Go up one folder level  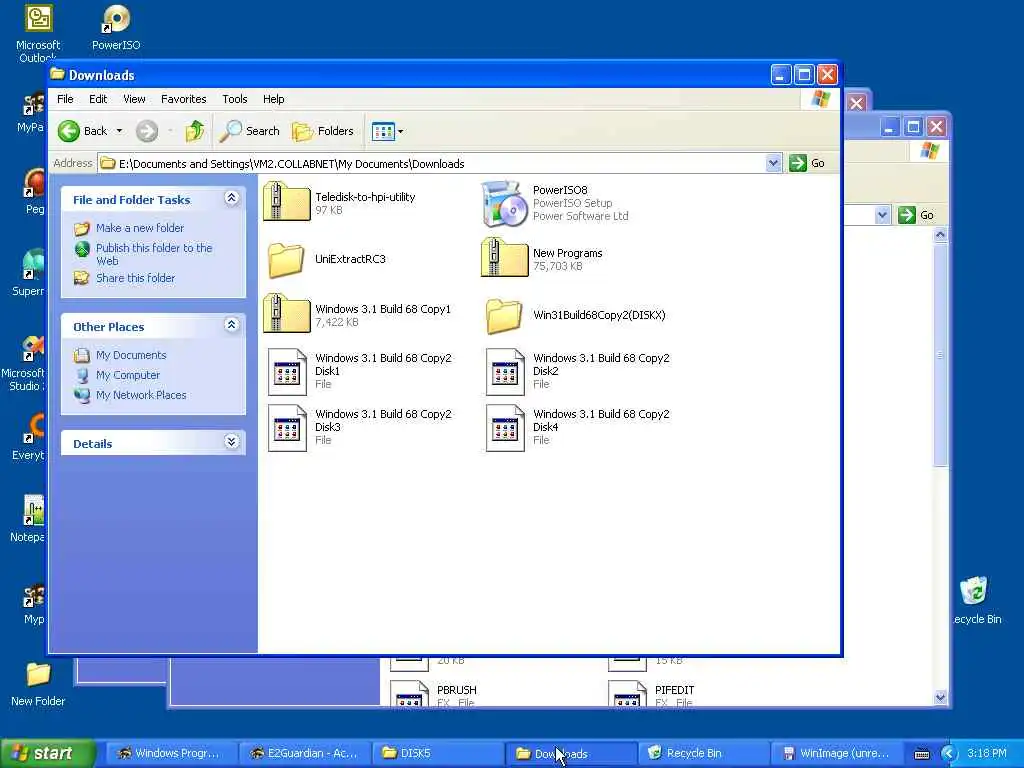coord(194,131)
